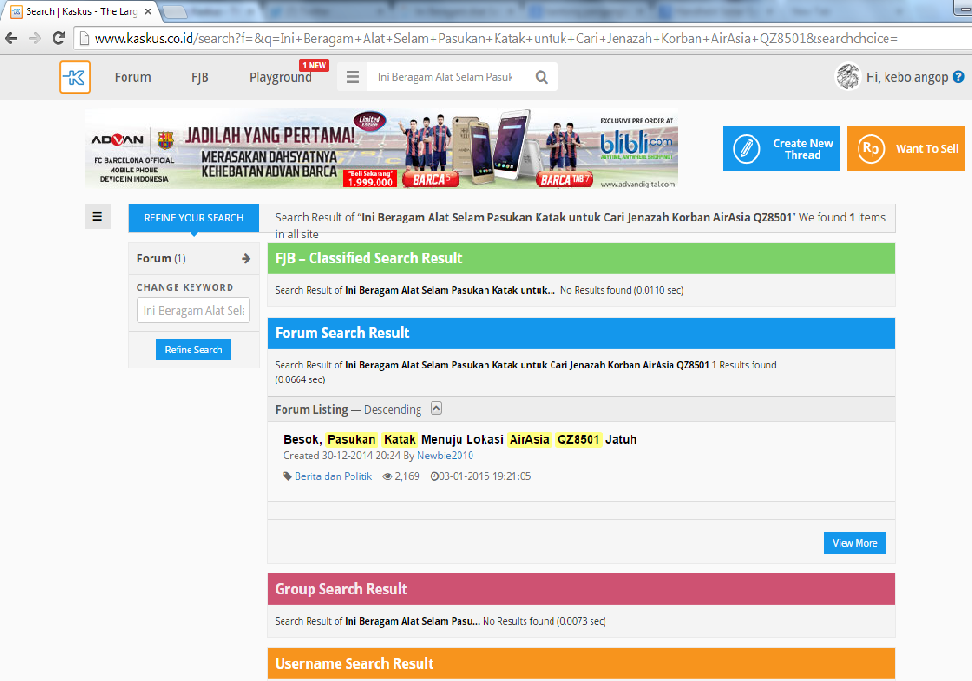The height and width of the screenshot is (681, 972).
Task: Open thread 'Besok, Pasukan Katak Menuju Lokasi'
Action: (459, 439)
